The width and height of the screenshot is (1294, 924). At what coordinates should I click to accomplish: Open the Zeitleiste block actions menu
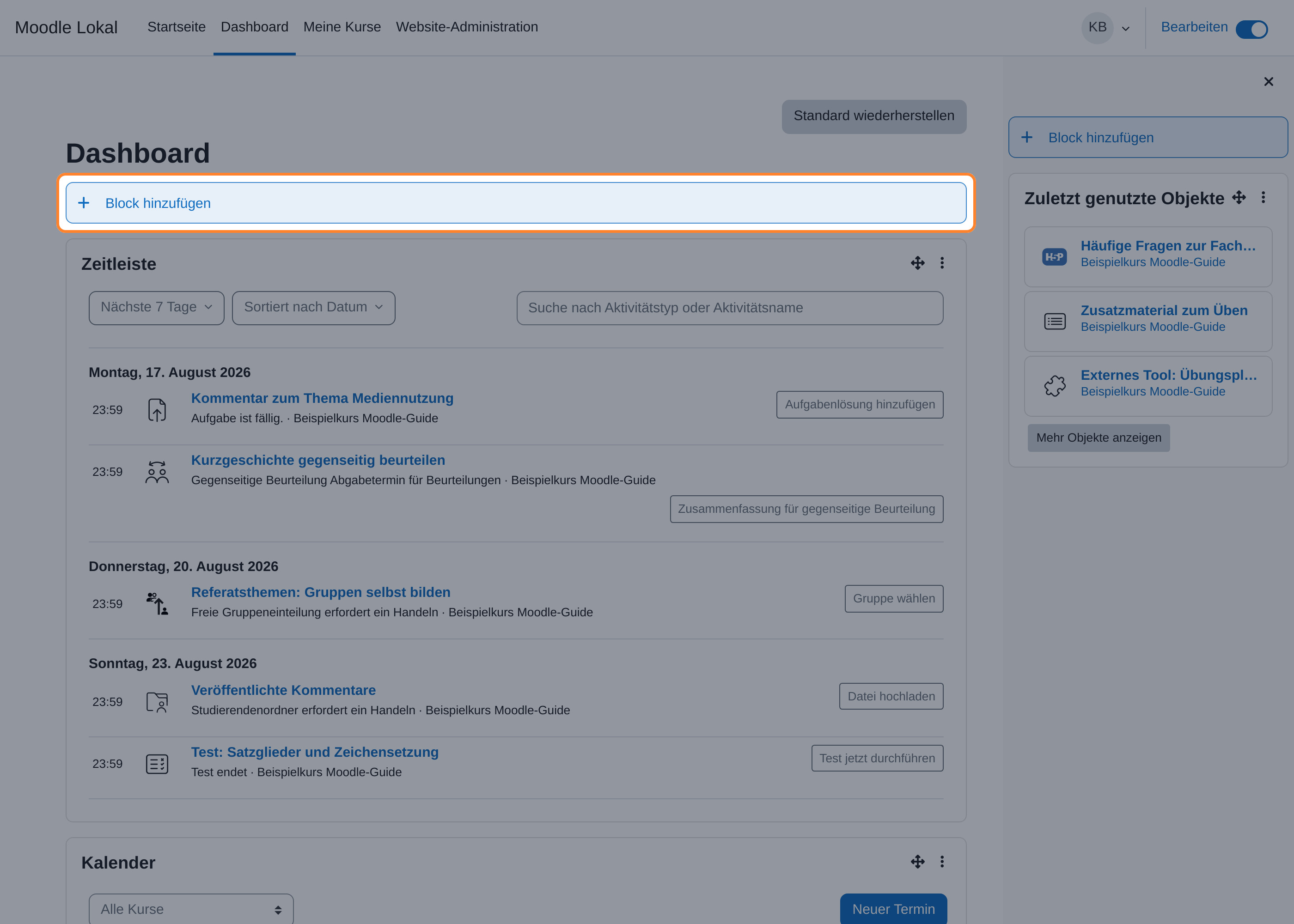point(942,263)
